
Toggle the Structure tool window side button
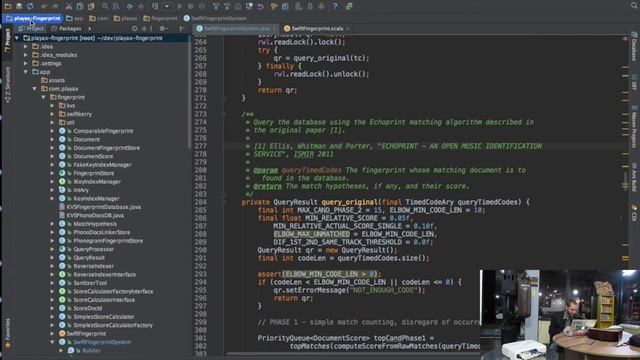pos(7,85)
